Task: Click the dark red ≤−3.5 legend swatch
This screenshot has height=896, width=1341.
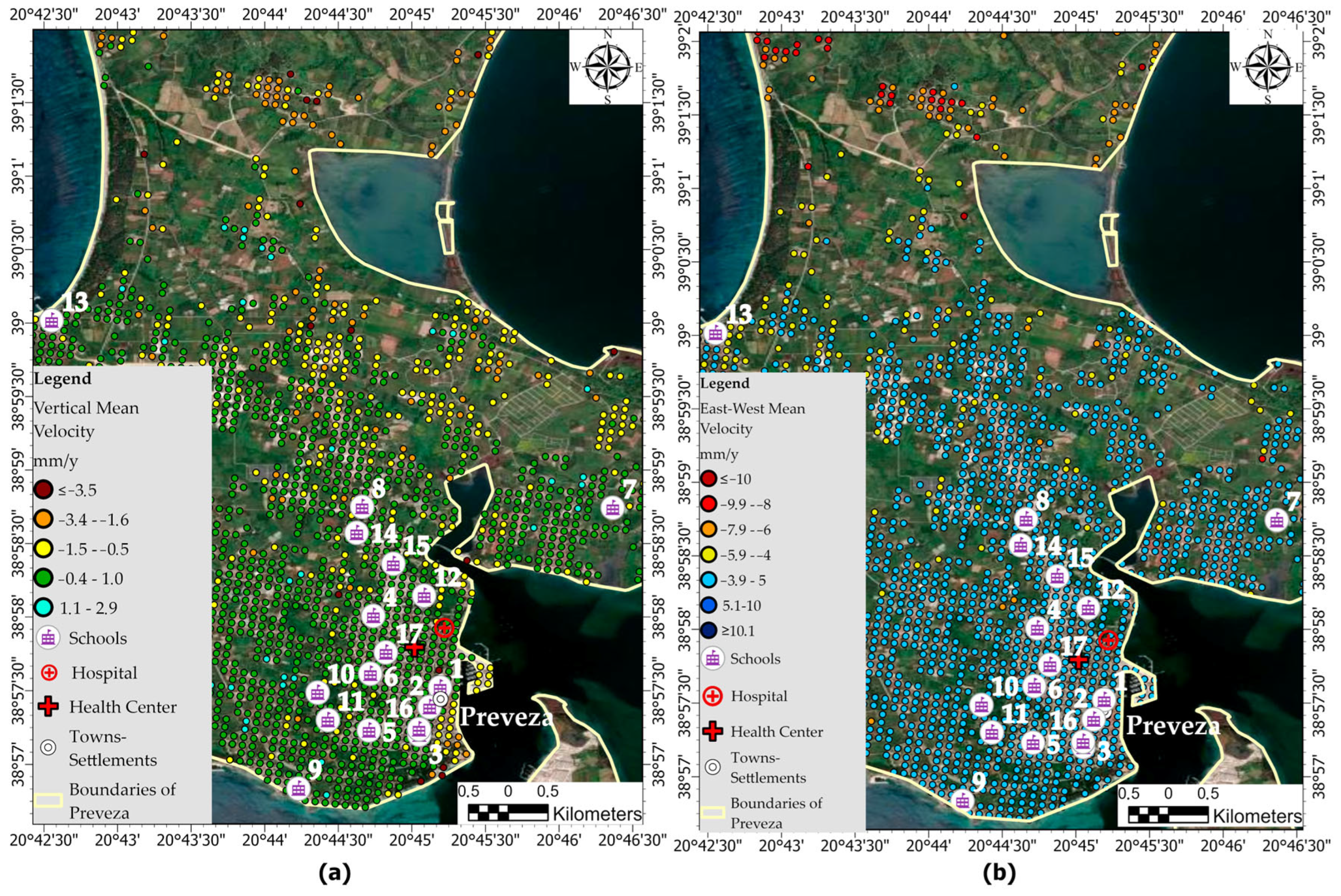Action: [x=43, y=489]
